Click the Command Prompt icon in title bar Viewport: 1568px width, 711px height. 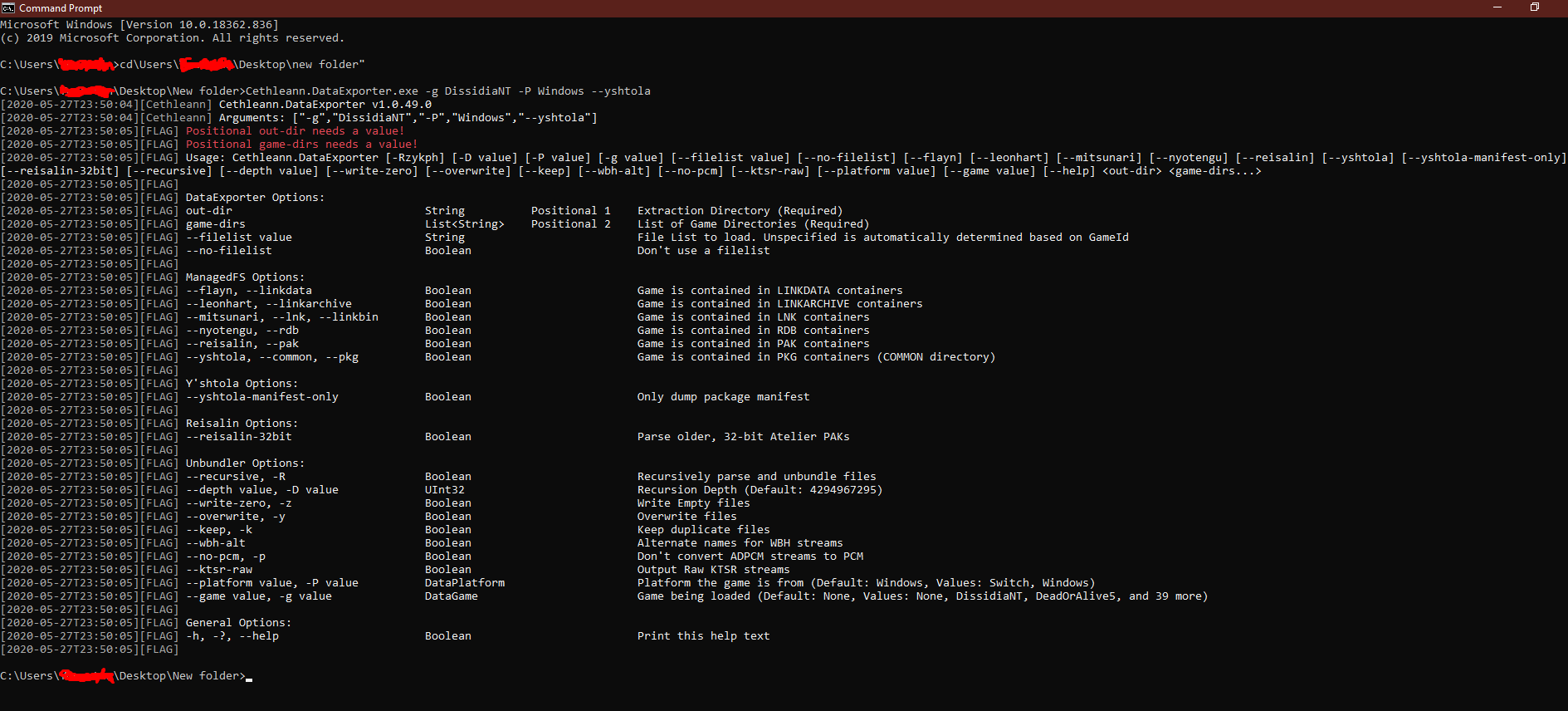click(x=8, y=7)
